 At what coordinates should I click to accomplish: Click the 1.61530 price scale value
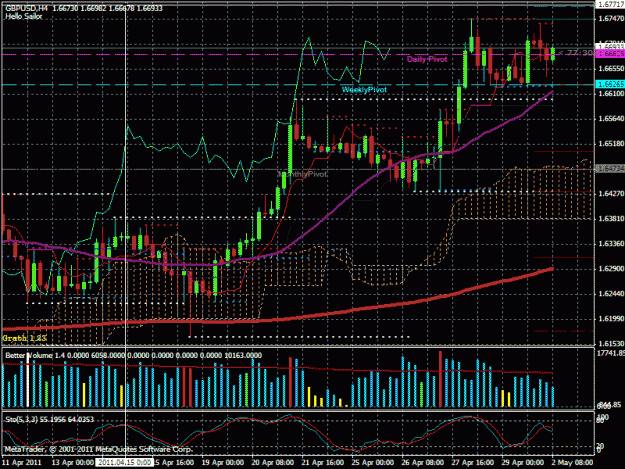611,343
